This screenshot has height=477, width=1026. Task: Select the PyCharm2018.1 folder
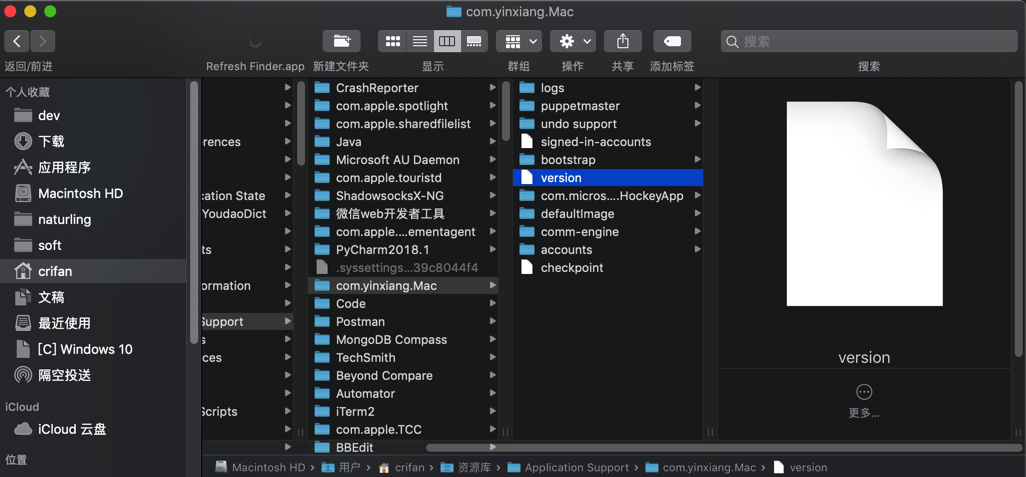click(403, 250)
